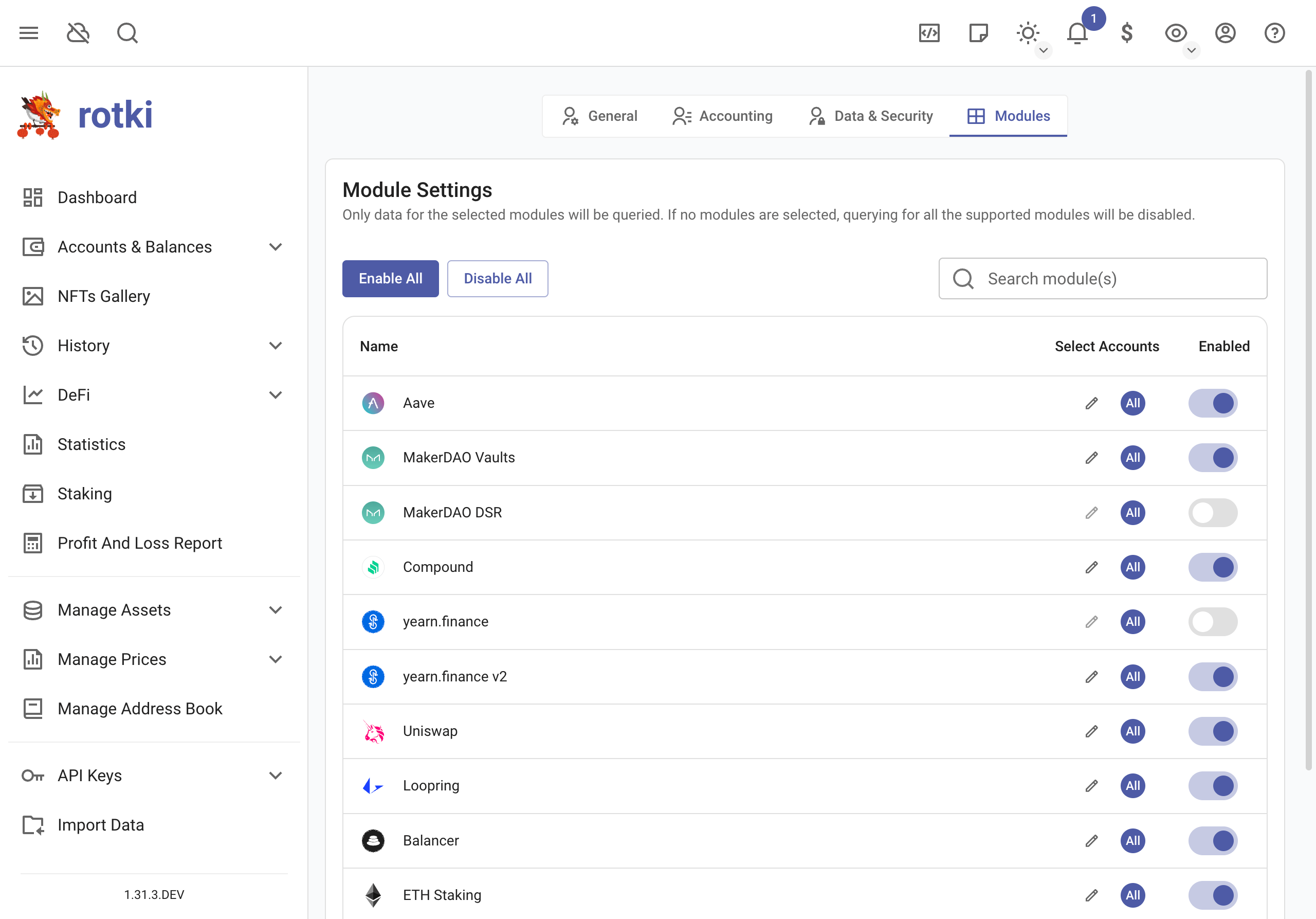Edit accounts pencil for yearn.finance v2
This screenshot has width=1316, height=919.
point(1092,676)
